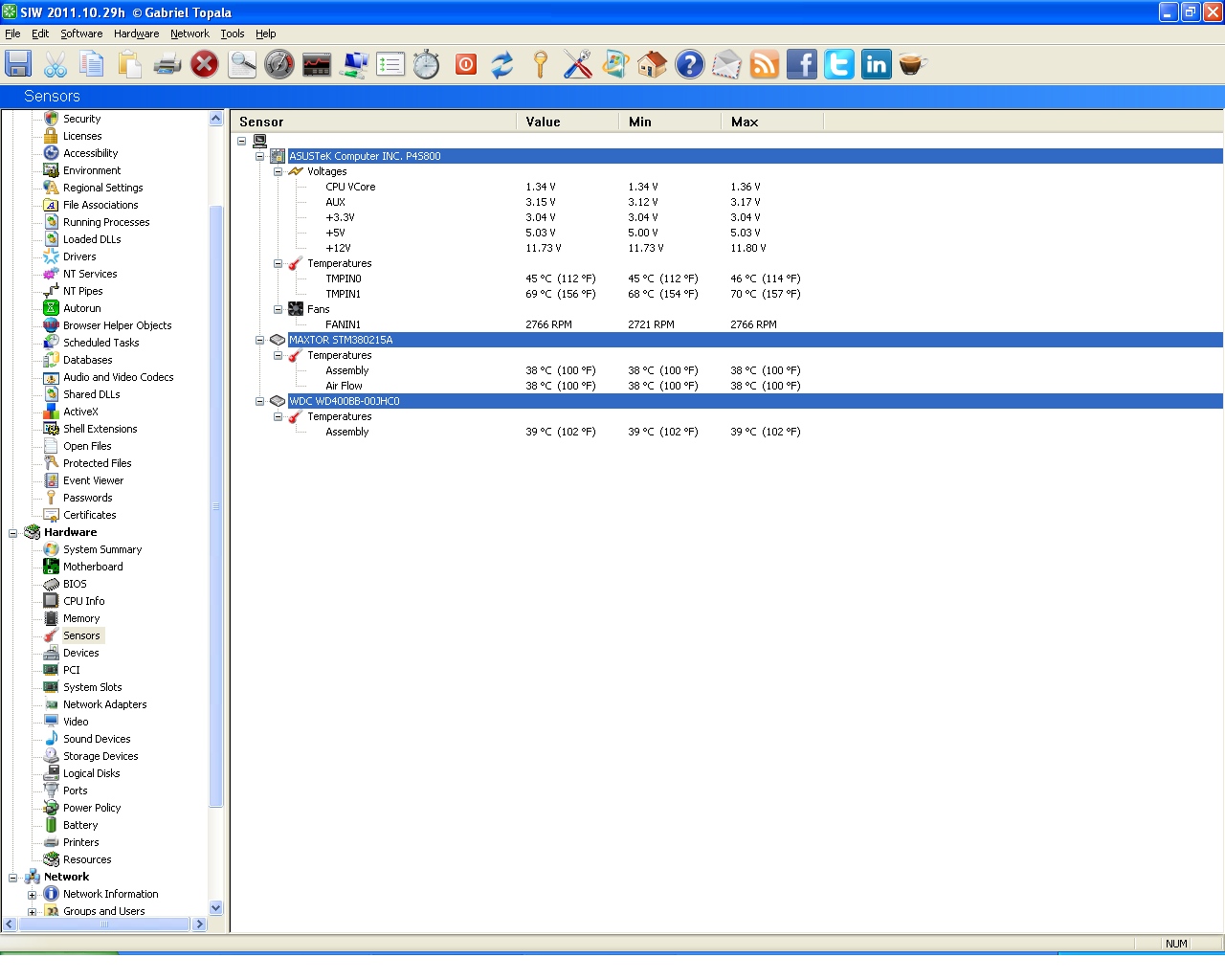This screenshot has width=1225, height=980.
Task: Select the Battery tree item
Action: pyautogui.click(x=80, y=825)
